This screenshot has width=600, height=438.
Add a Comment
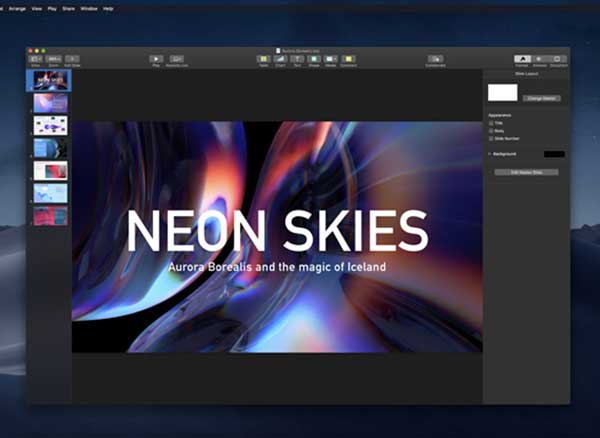pyautogui.click(x=348, y=59)
